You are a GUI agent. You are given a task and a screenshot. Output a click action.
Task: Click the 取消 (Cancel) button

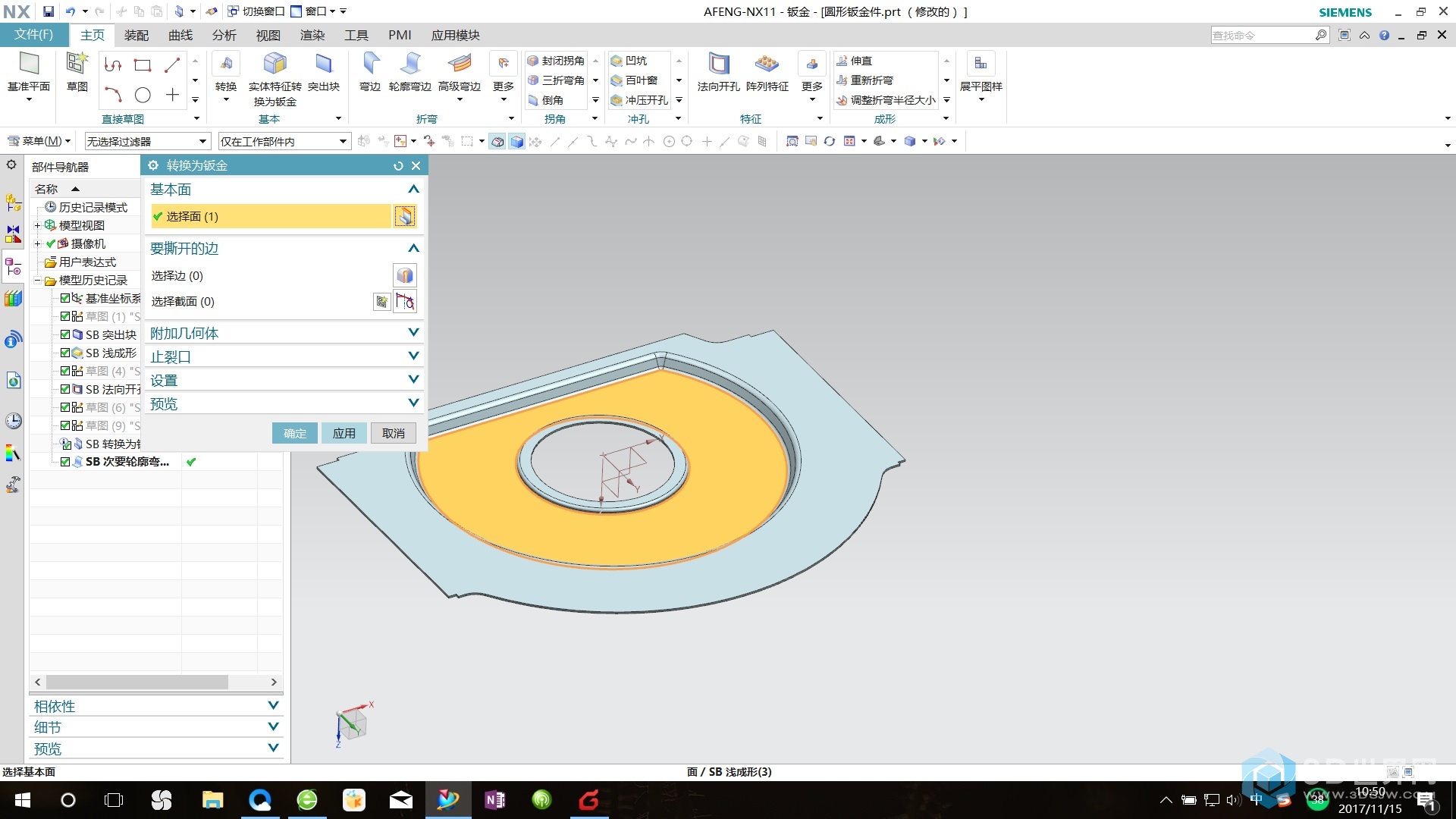pos(394,433)
